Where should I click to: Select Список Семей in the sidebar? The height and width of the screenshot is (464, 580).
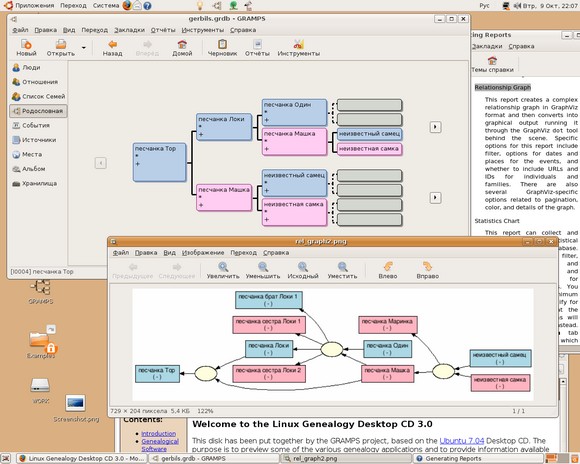[38, 97]
